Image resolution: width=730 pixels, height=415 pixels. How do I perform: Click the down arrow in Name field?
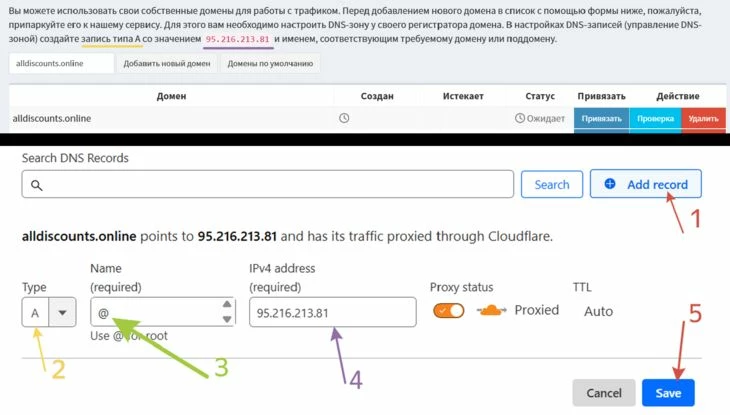click(x=227, y=320)
